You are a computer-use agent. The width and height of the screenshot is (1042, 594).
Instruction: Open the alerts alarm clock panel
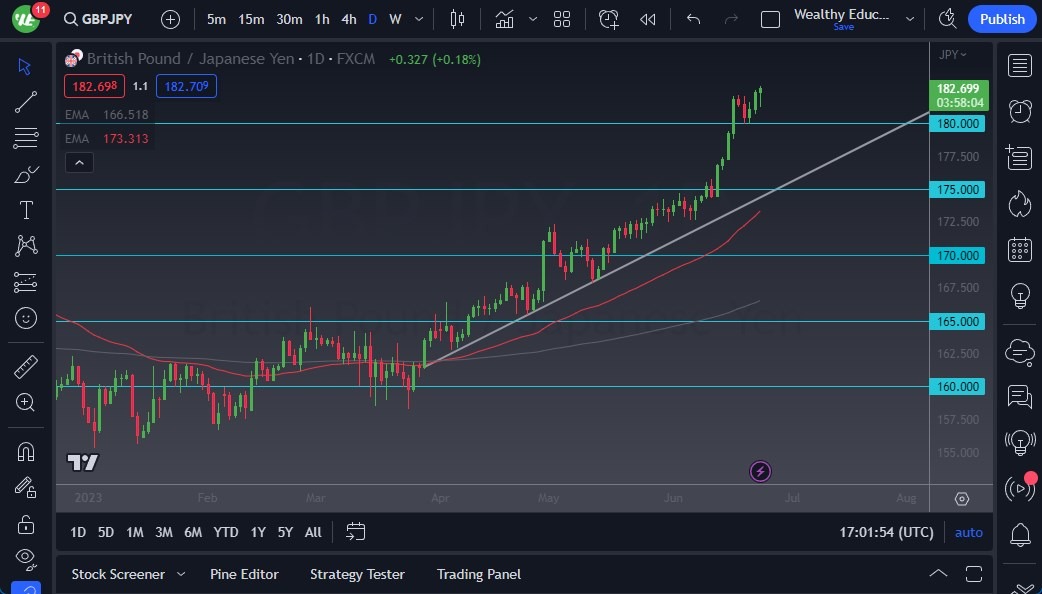click(1020, 111)
